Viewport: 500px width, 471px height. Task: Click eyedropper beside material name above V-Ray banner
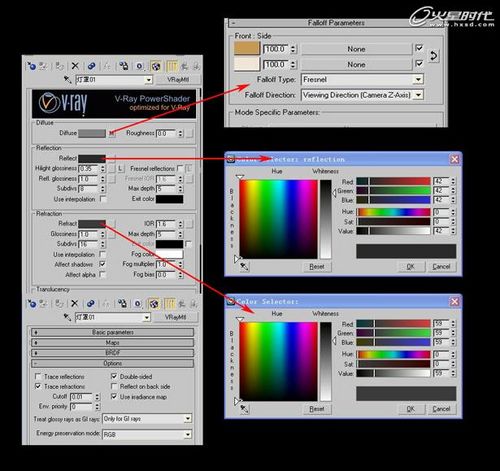(67, 79)
